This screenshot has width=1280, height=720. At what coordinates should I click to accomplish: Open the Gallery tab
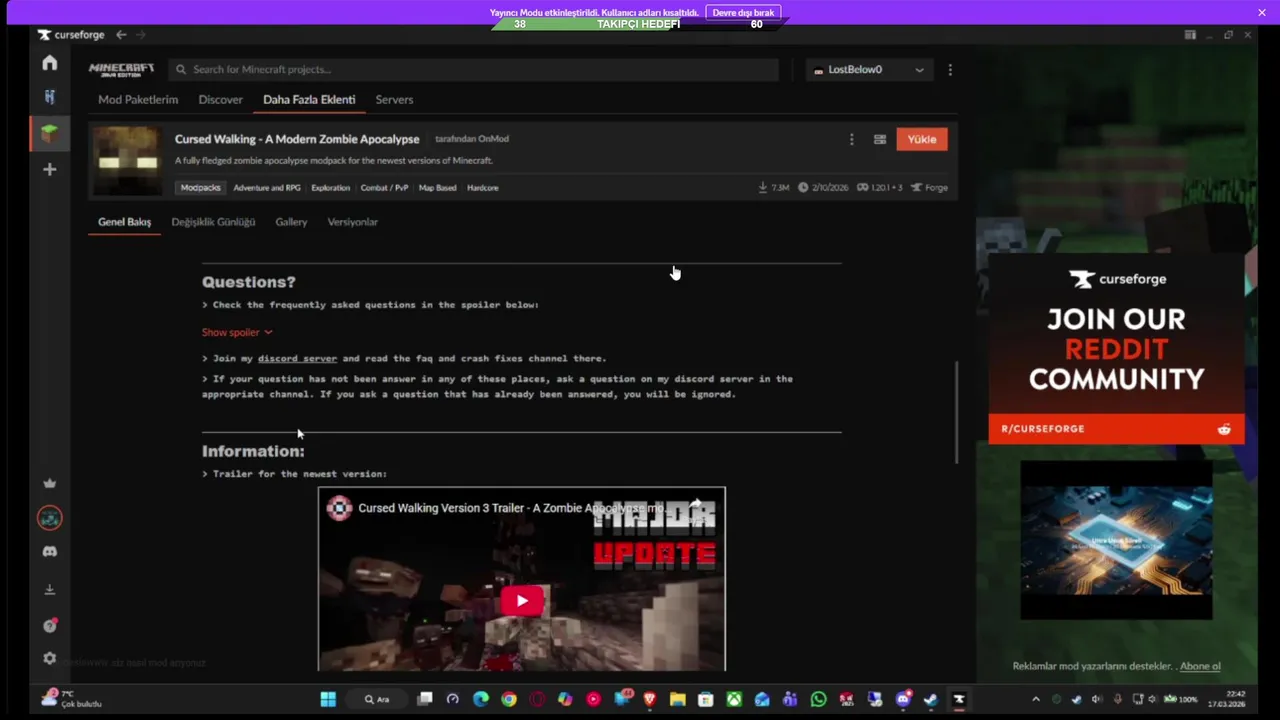tap(291, 222)
